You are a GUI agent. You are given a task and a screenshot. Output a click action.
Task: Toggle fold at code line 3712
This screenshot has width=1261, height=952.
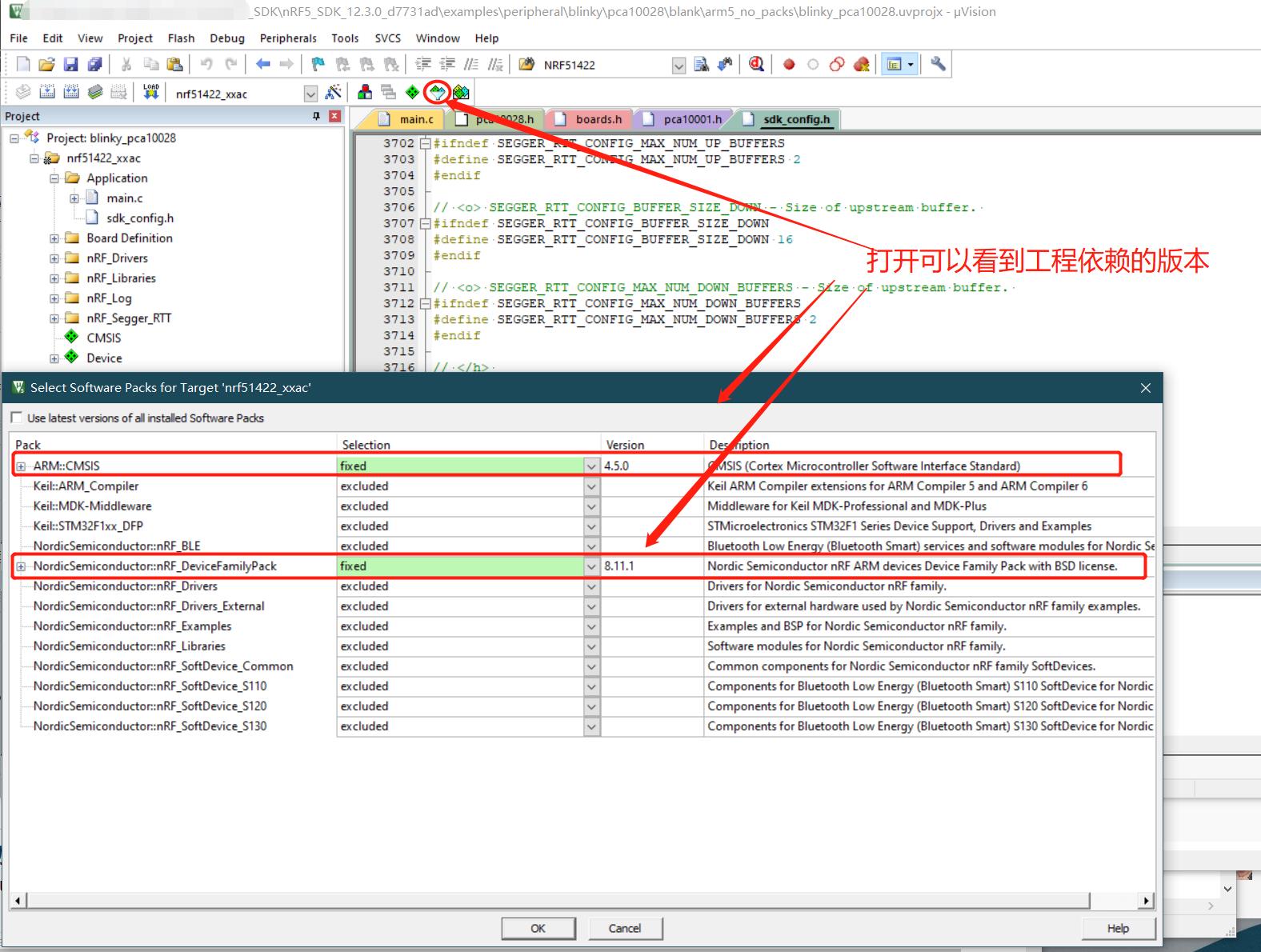[426, 303]
